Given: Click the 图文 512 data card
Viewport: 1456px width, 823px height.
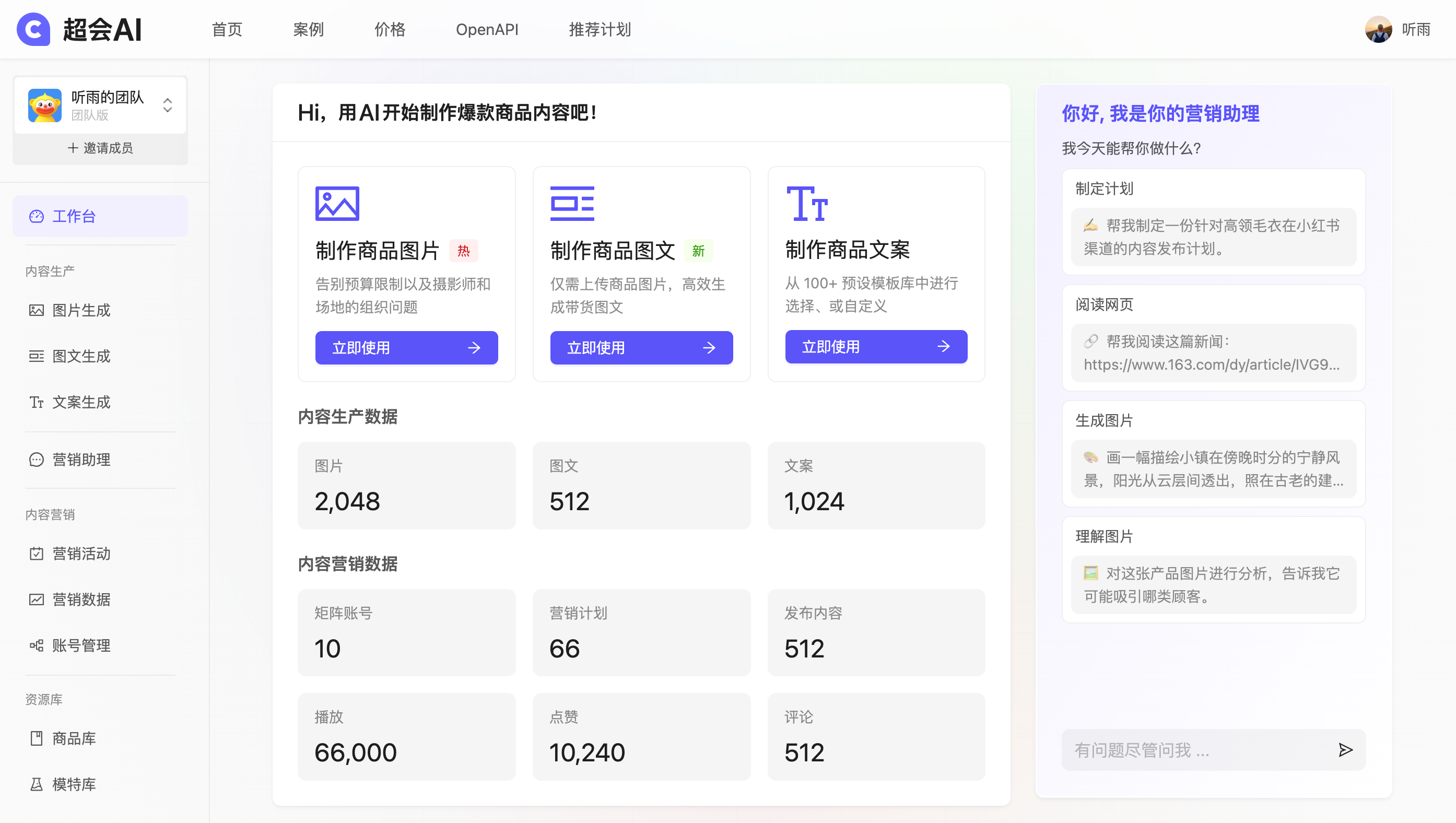Looking at the screenshot, I should click(x=641, y=486).
